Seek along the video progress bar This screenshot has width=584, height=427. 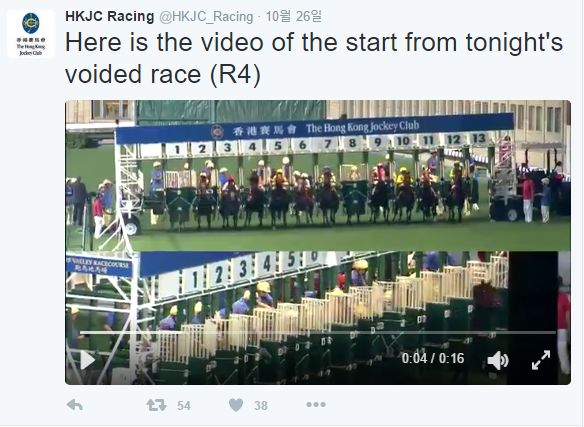[318, 332]
